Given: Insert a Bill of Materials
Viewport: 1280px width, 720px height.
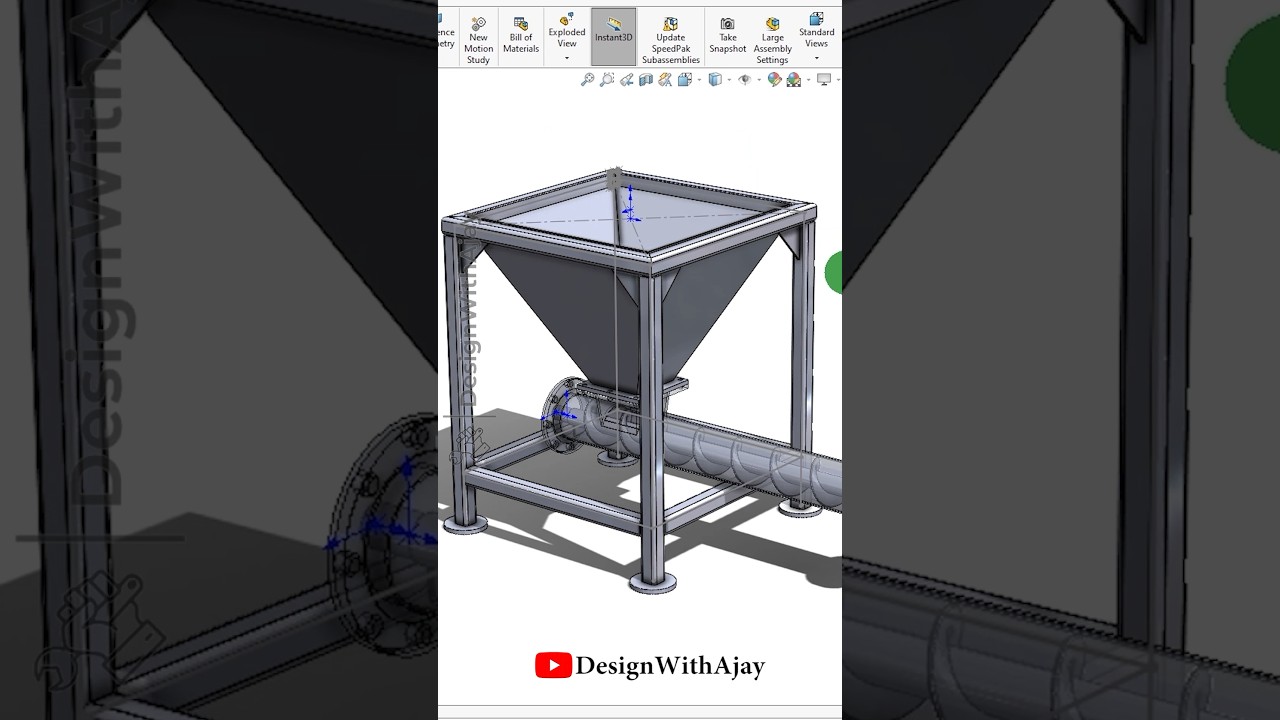Looking at the screenshot, I should tap(521, 36).
